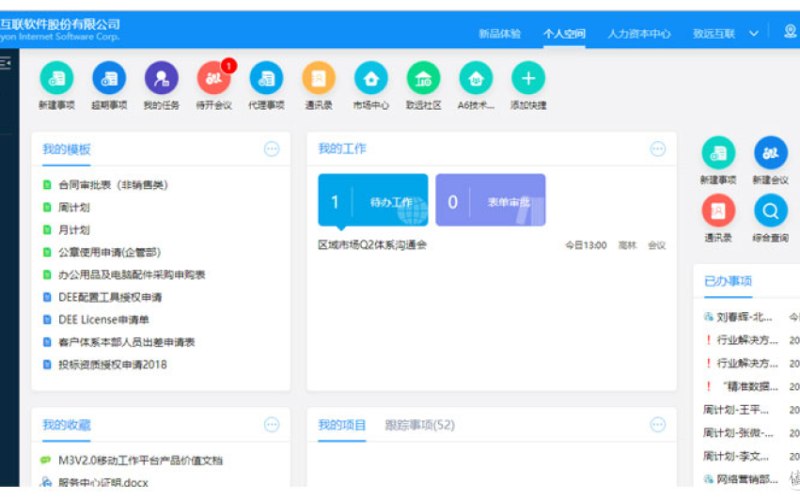Open 我的收藏 panel more options
The width and height of the screenshot is (800, 500).
click(x=271, y=424)
